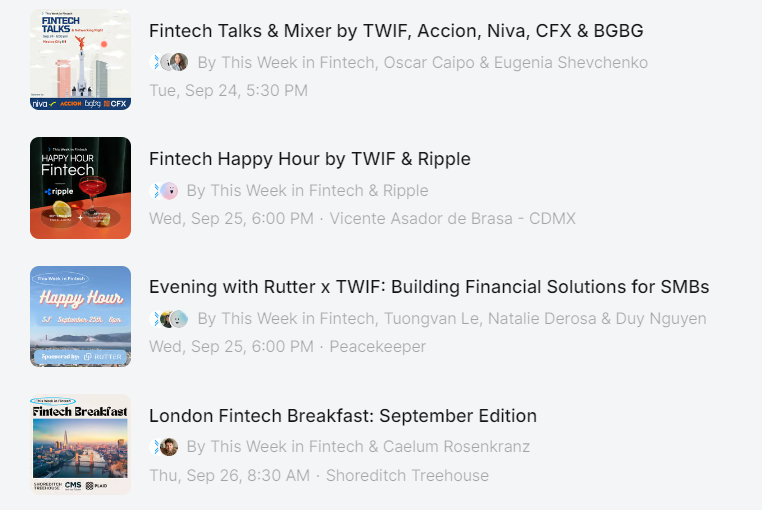Click the Shoreditch Treehouse venue text
This screenshot has width=762, height=510.
click(x=407, y=475)
